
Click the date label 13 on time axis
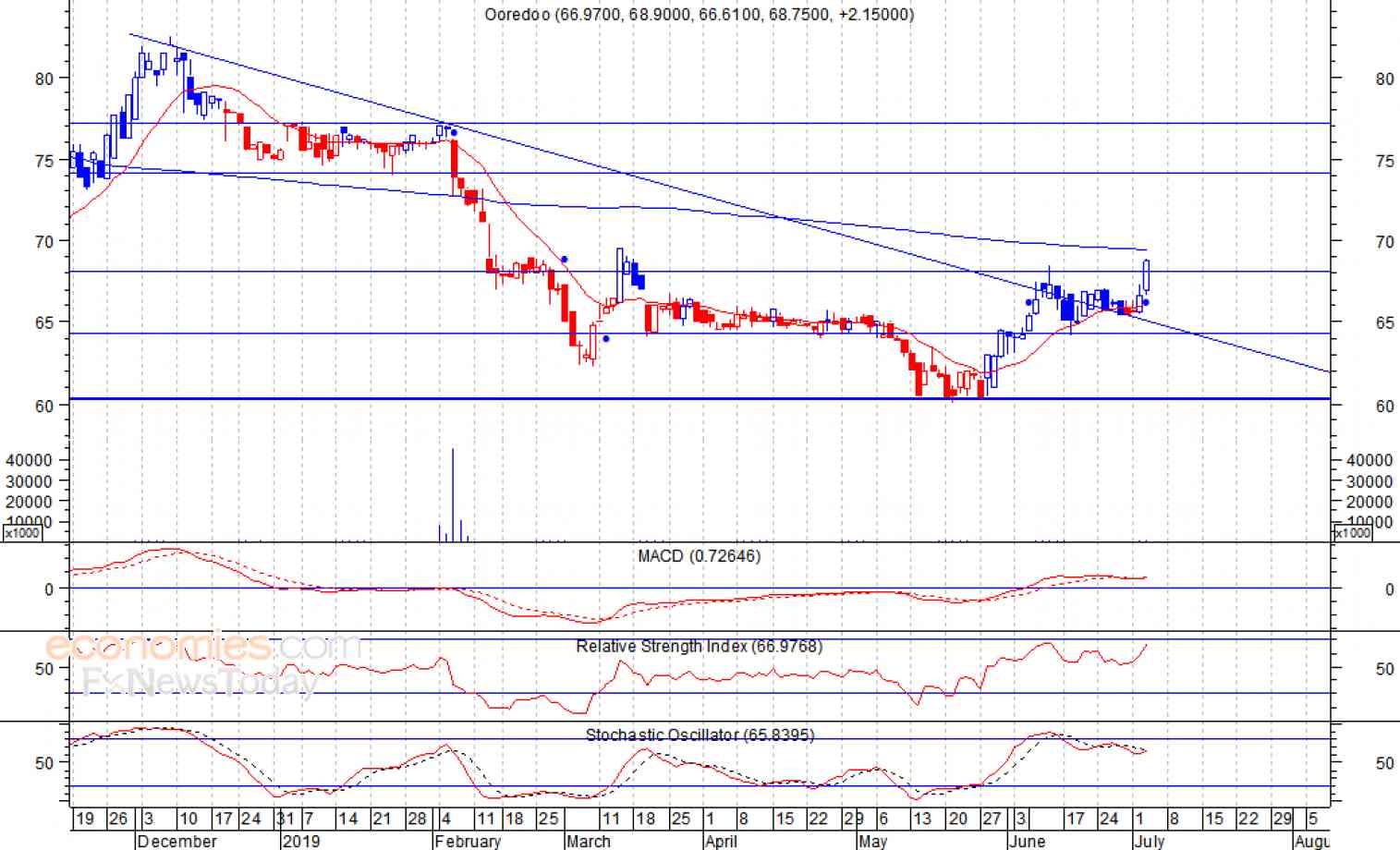[x=921, y=819]
